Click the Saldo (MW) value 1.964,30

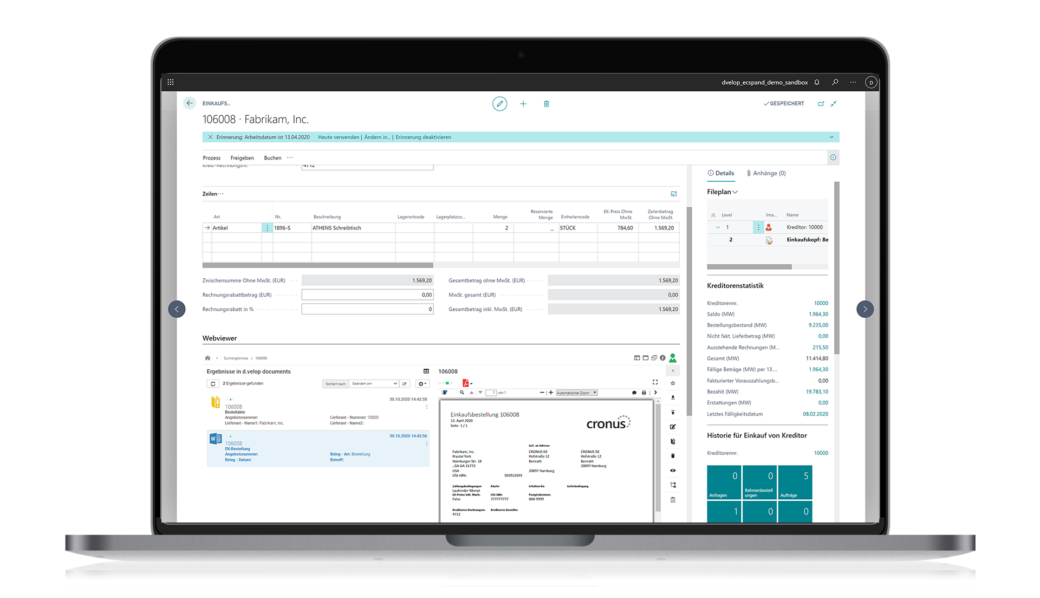(x=818, y=314)
